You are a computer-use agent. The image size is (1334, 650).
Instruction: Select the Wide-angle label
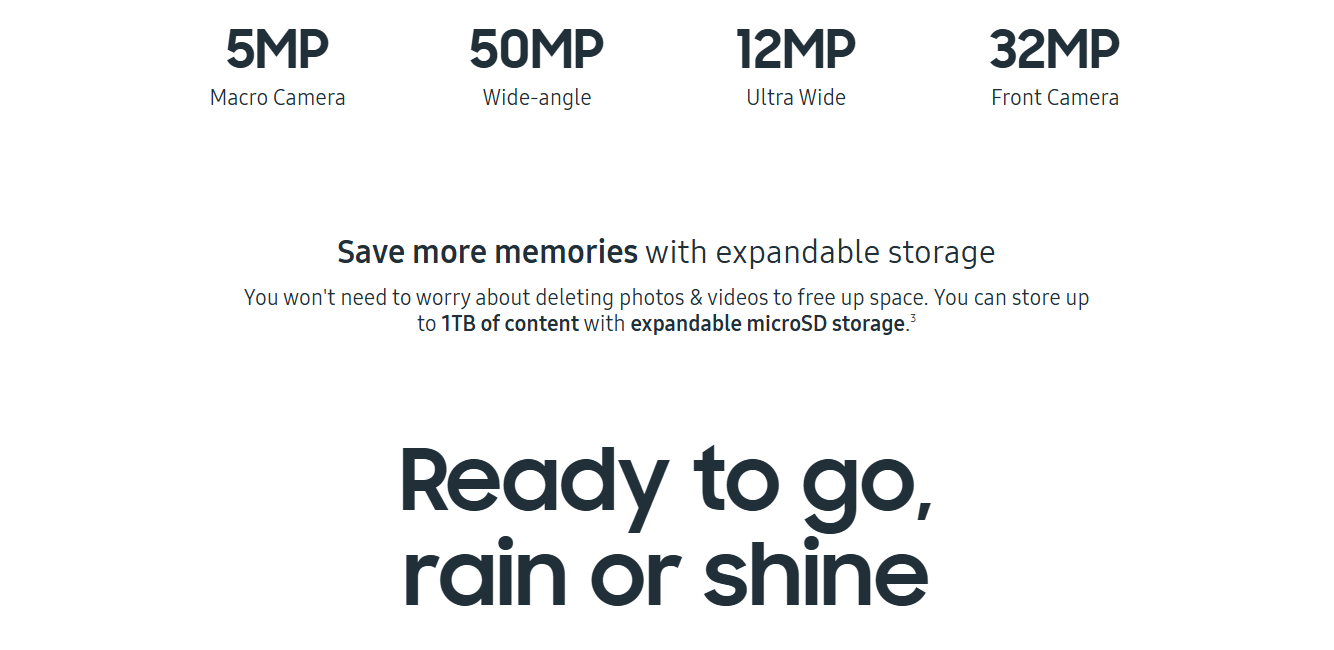click(537, 98)
